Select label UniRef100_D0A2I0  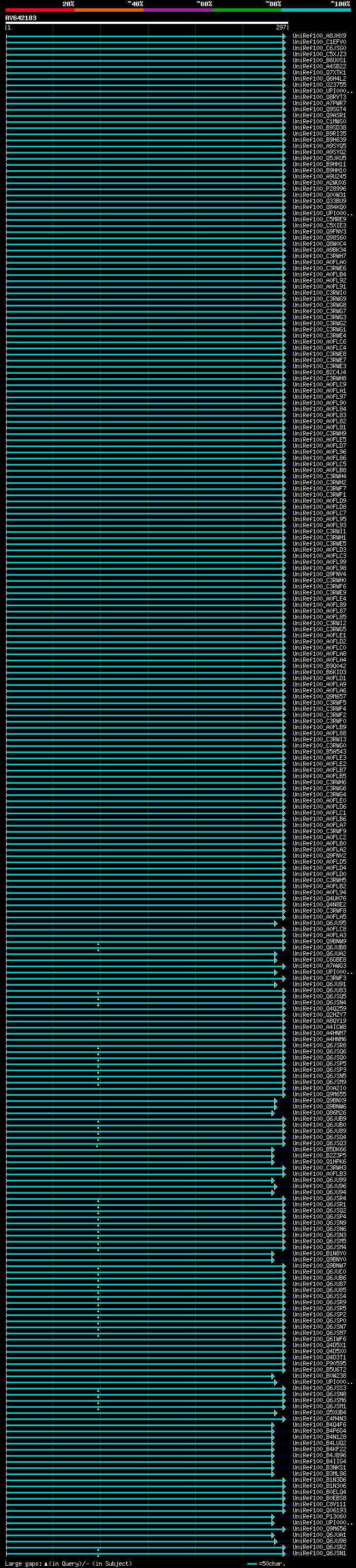pyautogui.click(x=319, y=1089)
